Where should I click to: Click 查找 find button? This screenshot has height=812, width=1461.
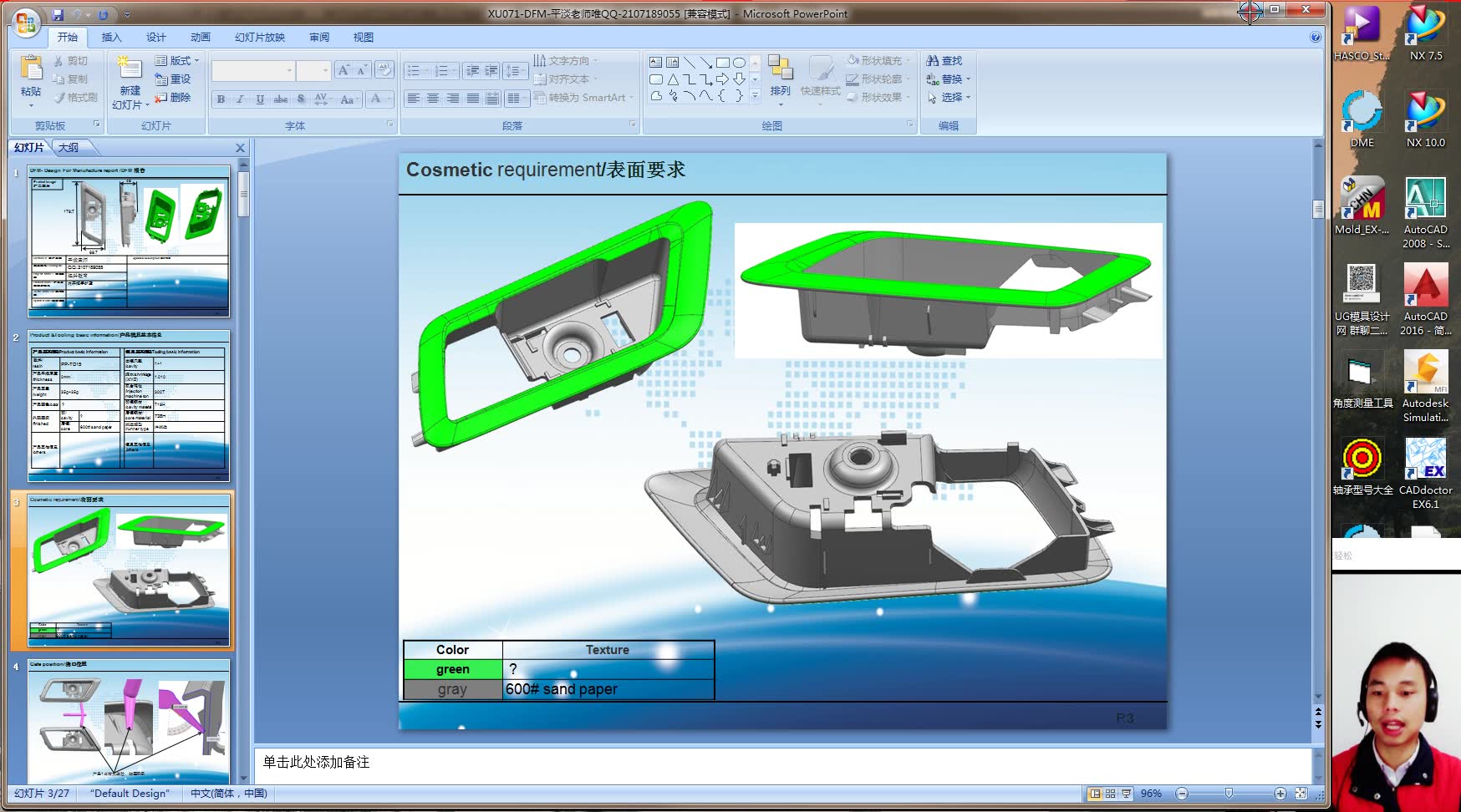click(944, 61)
